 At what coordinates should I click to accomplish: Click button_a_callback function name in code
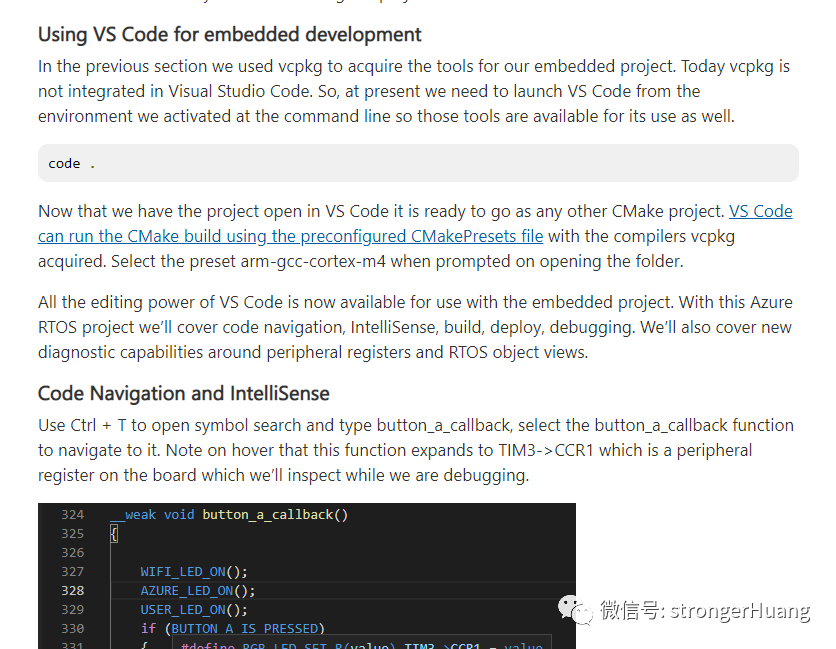coord(268,515)
